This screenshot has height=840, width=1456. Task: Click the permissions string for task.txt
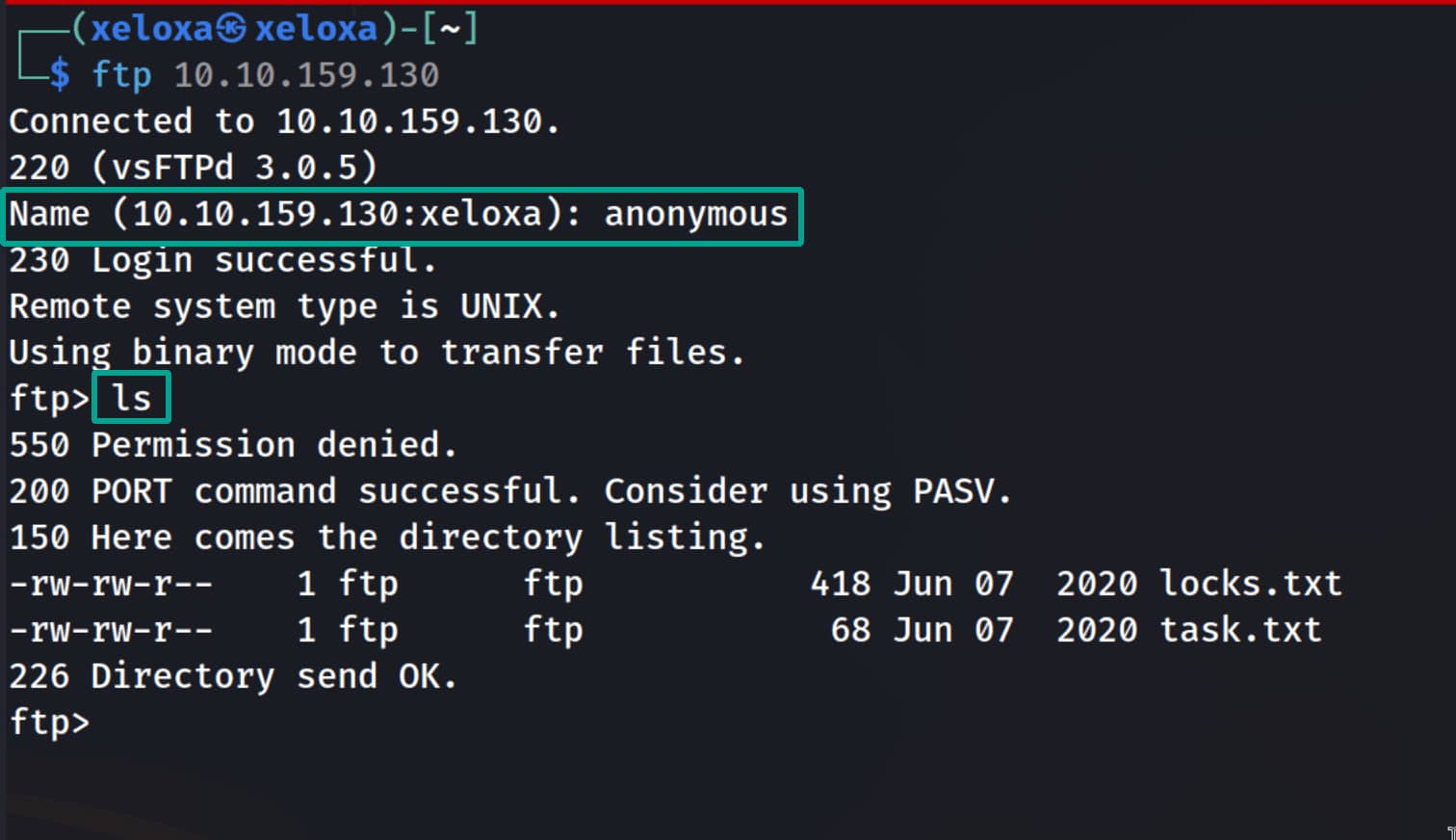point(111,630)
